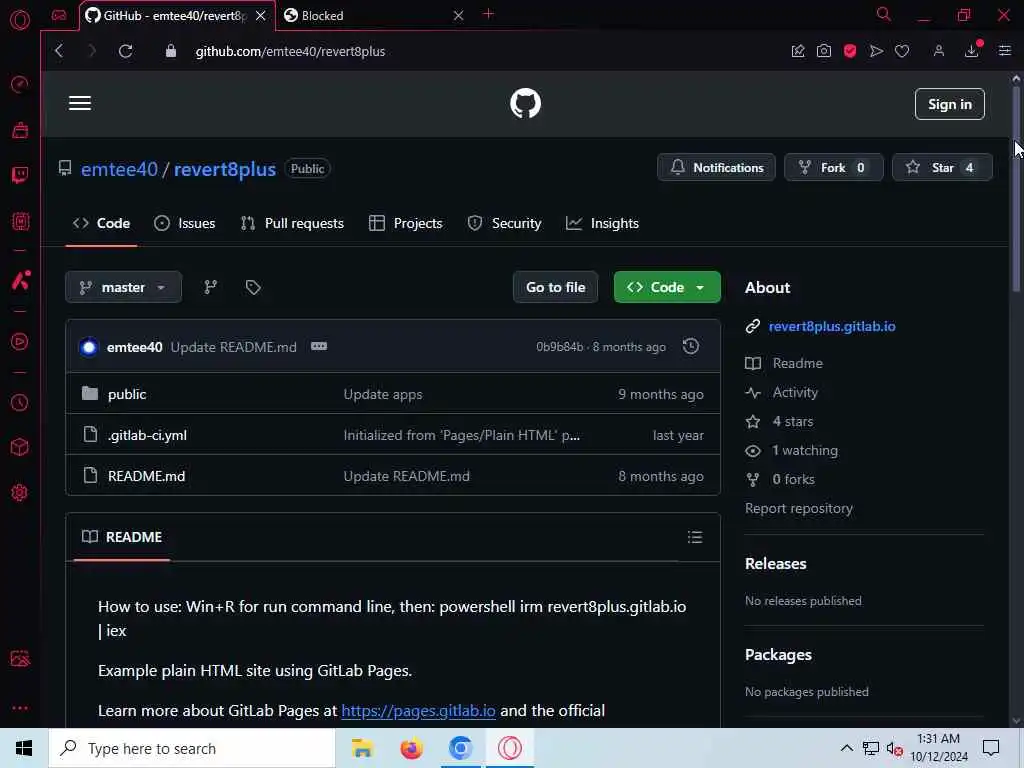
Task: Open Settings gear icon in sidebar
Action: tap(20, 492)
